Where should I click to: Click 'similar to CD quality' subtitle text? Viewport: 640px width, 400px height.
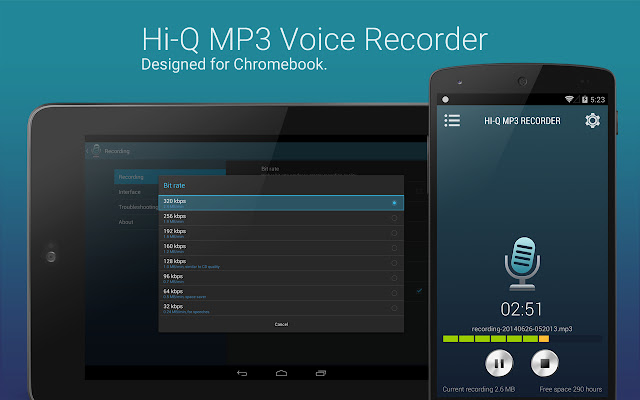(x=202, y=267)
